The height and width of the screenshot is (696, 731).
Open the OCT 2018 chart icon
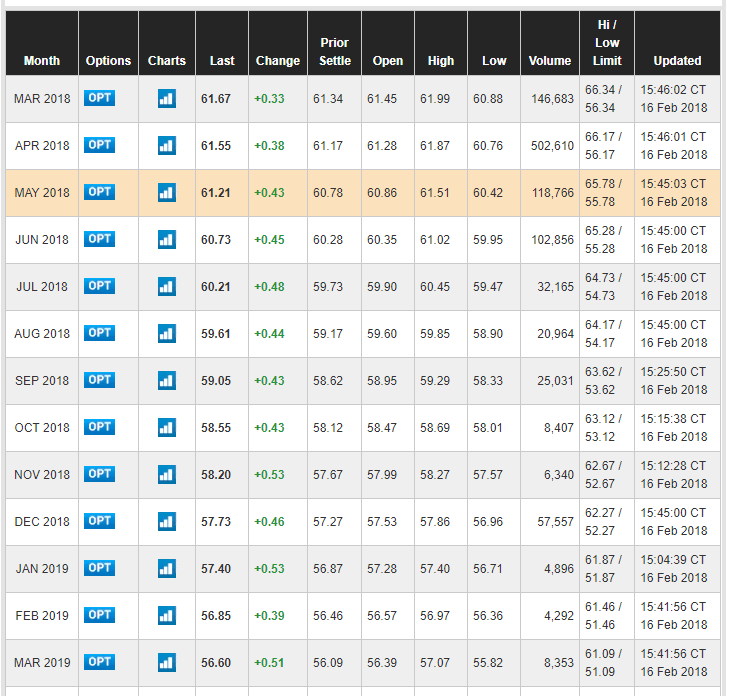click(x=166, y=427)
